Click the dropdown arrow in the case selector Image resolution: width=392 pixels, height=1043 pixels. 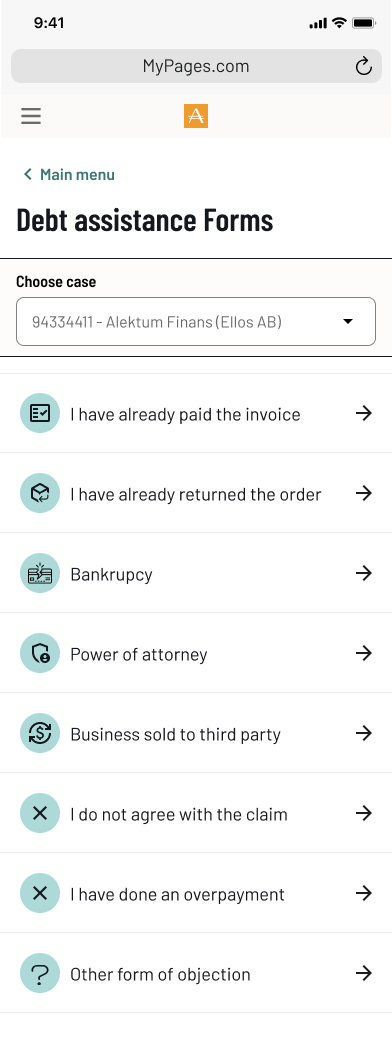tap(347, 321)
